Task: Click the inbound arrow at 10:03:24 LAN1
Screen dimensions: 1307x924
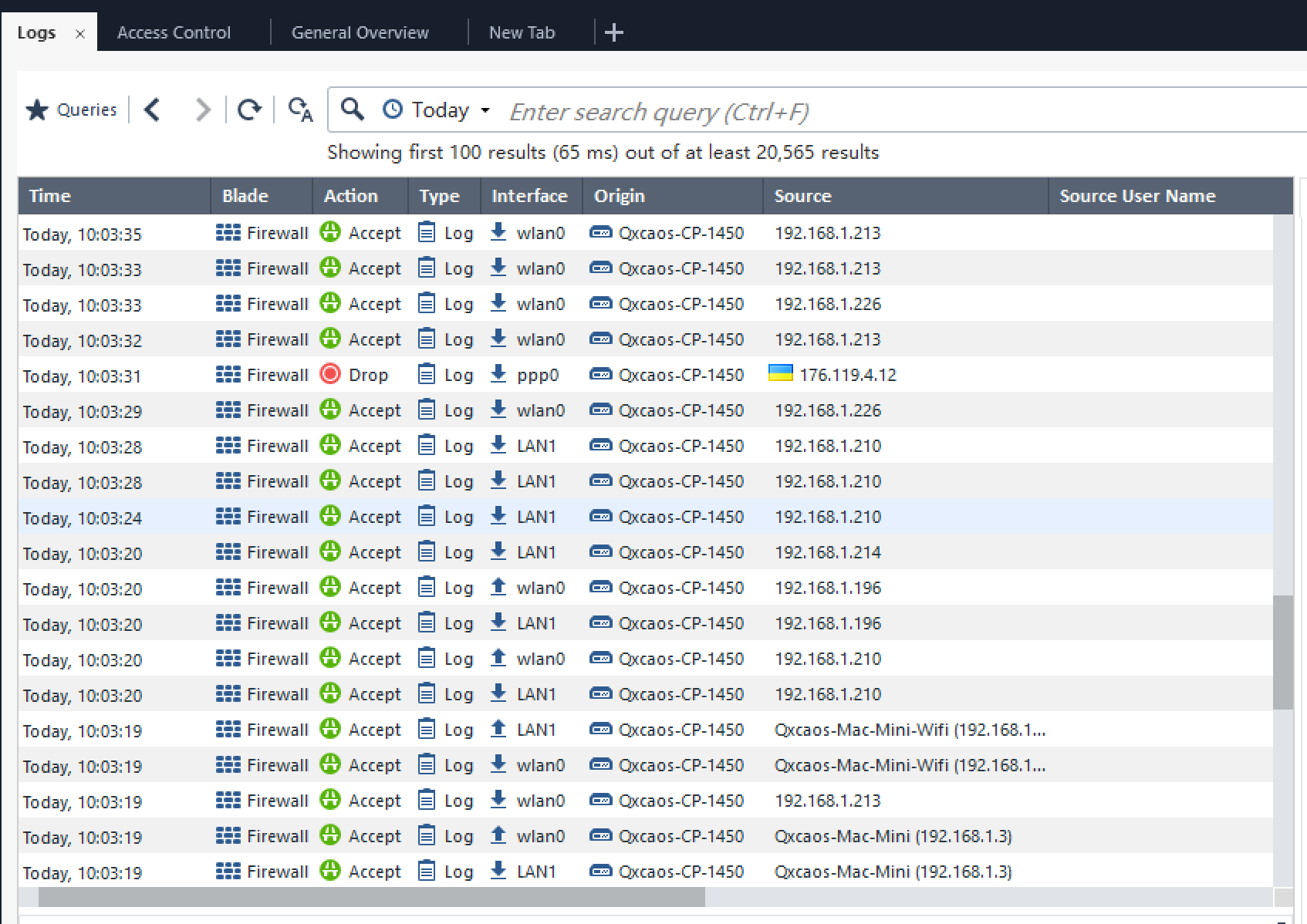Action: pyautogui.click(x=498, y=516)
